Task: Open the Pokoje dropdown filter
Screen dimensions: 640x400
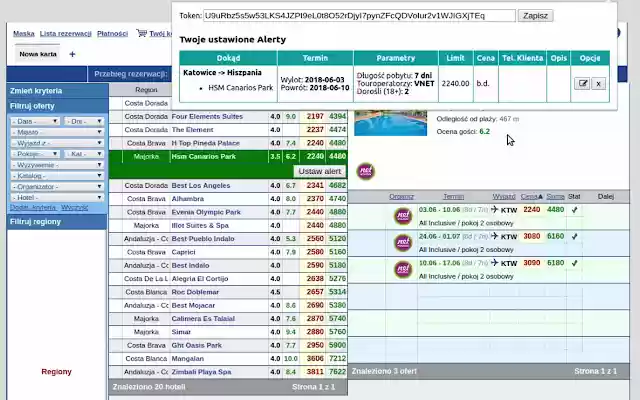Action: pyautogui.click(x=35, y=154)
